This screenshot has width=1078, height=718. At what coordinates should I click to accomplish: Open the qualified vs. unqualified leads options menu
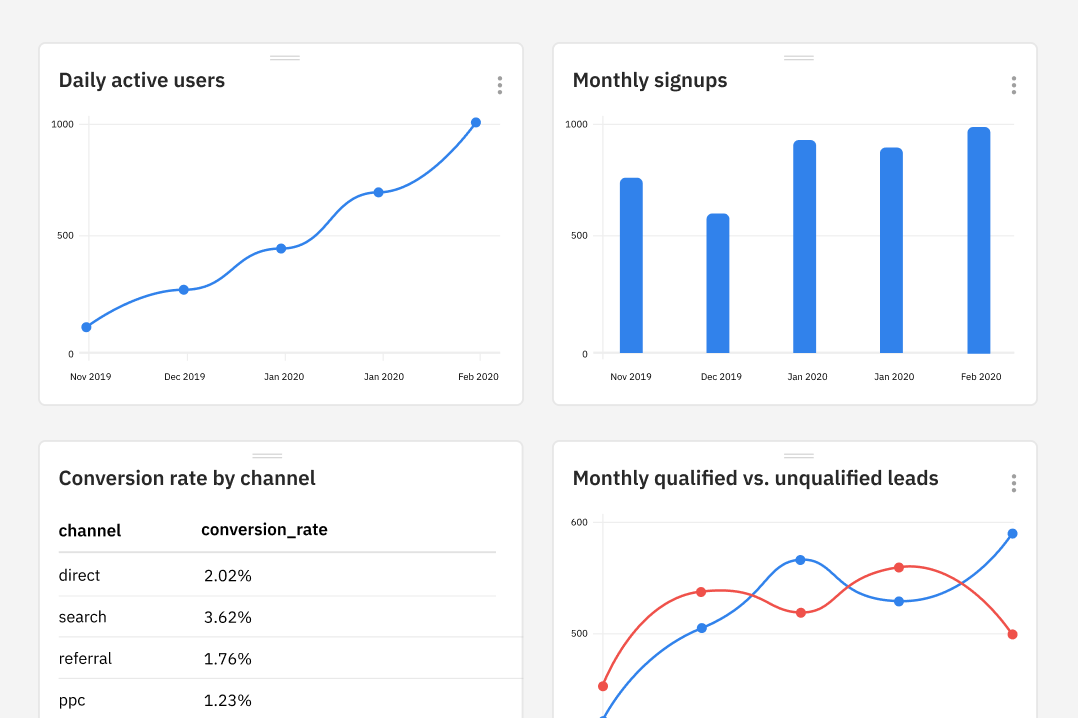pyautogui.click(x=1013, y=483)
